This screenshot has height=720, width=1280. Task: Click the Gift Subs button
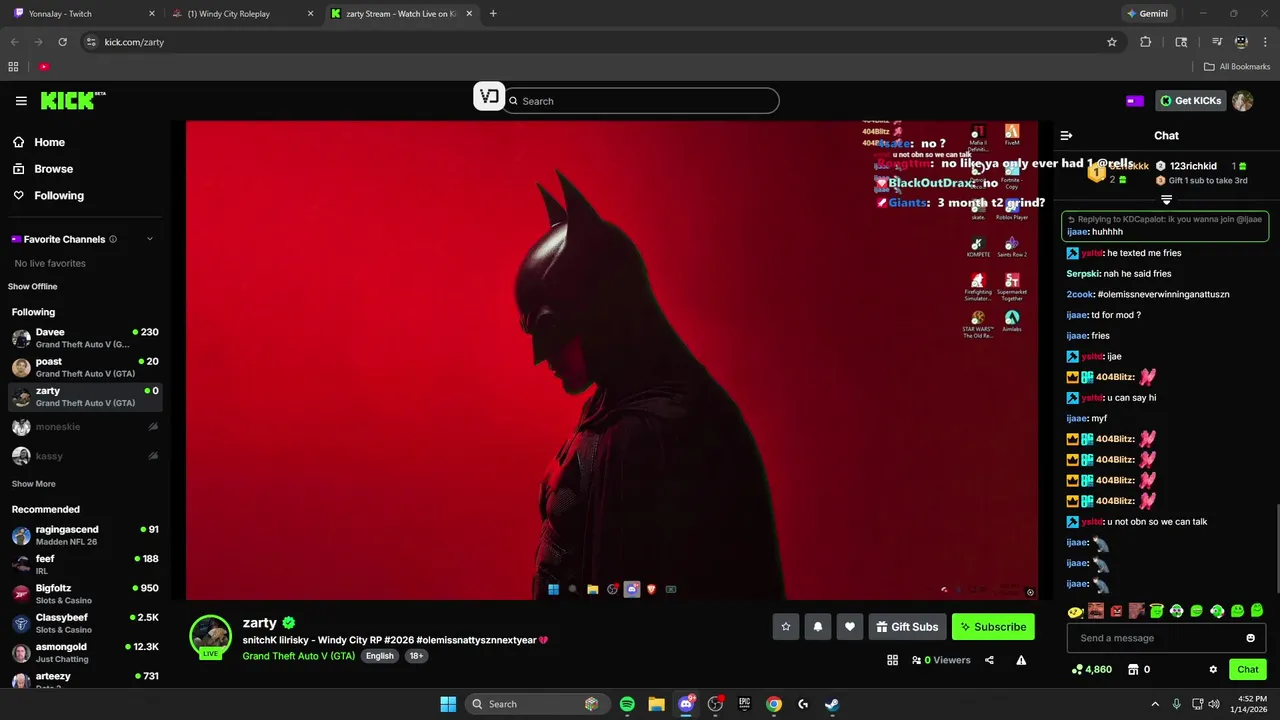(907, 627)
